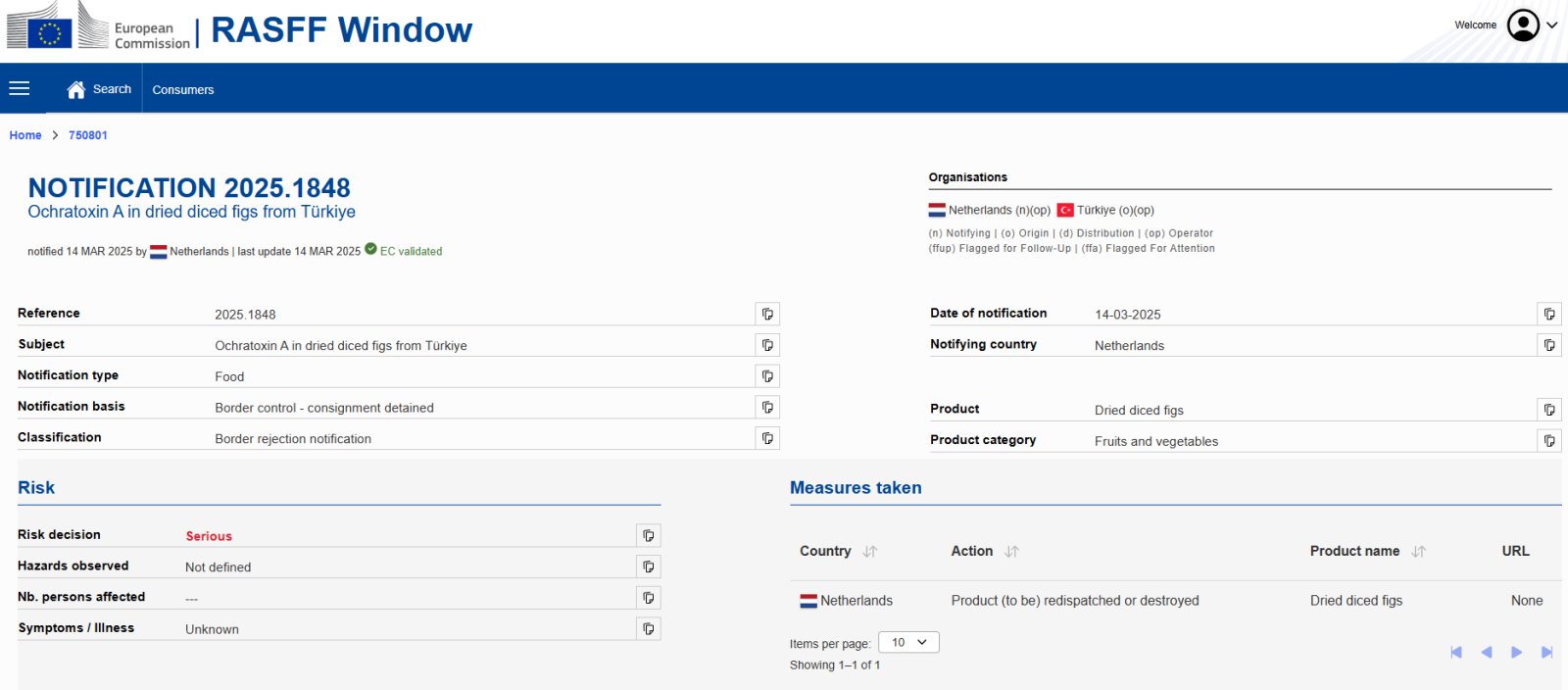Copy the Risk decision value
1568x690 pixels.
pos(649,535)
